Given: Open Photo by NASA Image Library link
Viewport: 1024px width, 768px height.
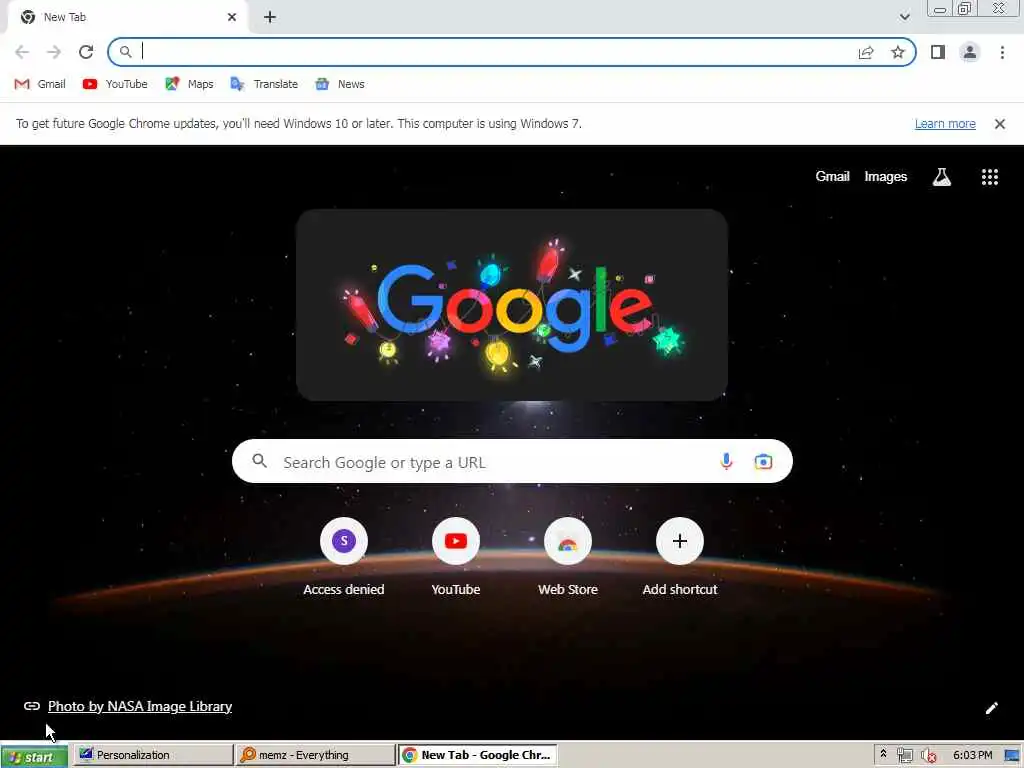Looking at the screenshot, I should click(140, 707).
